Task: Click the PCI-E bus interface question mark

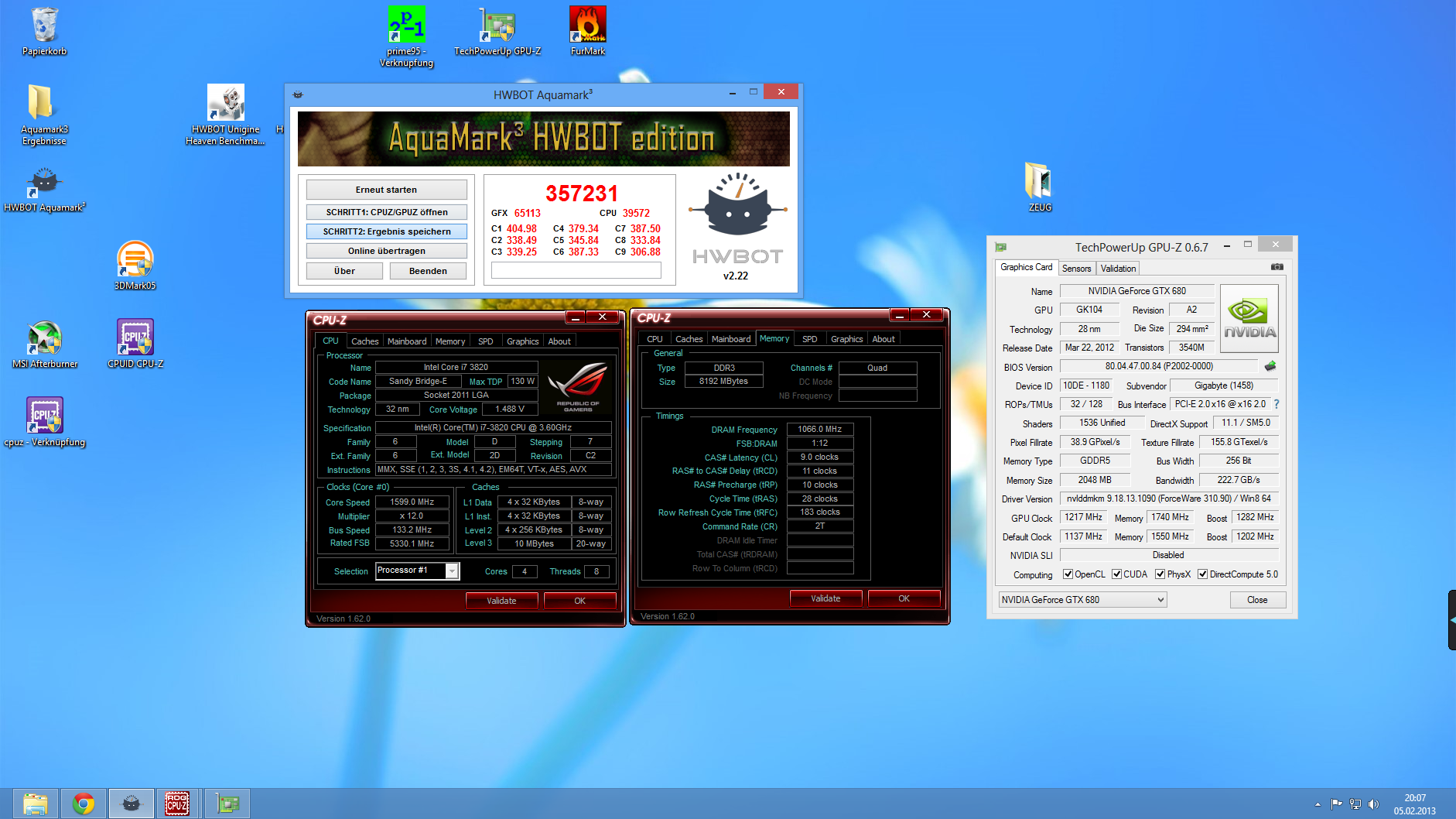Action: point(1277,404)
